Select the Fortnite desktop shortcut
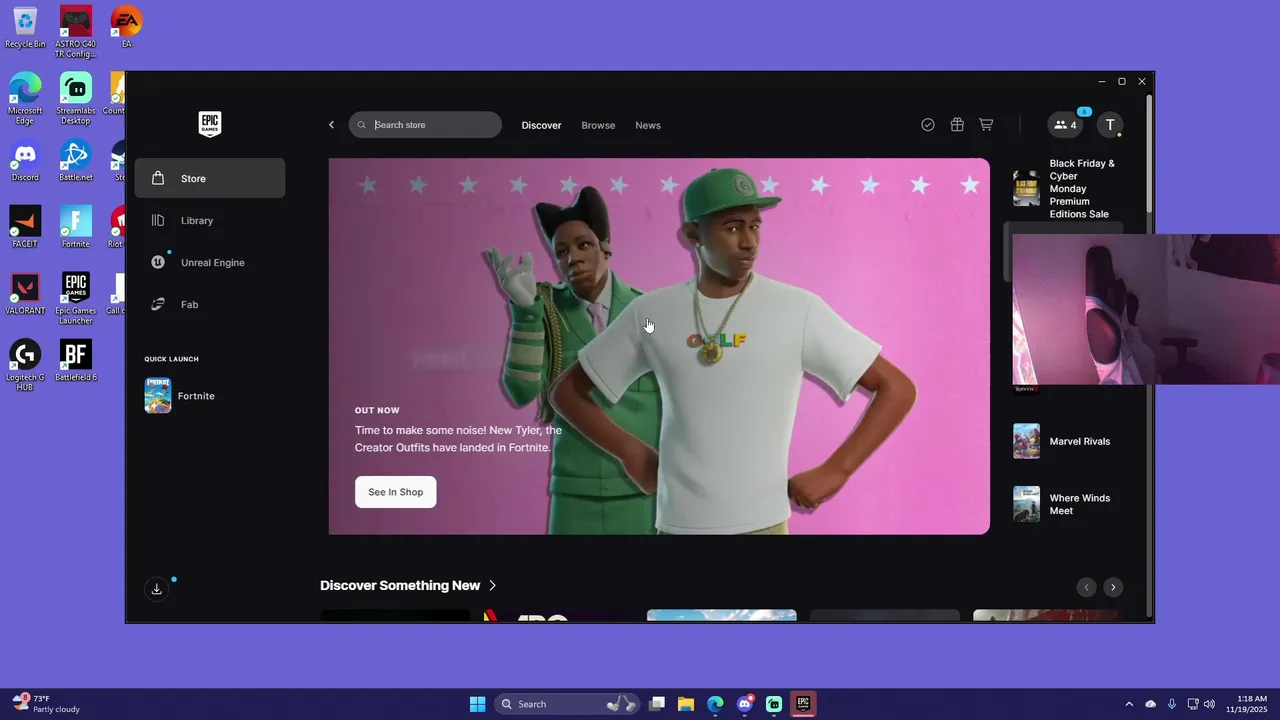Screen dimensions: 1280x720 [76, 227]
